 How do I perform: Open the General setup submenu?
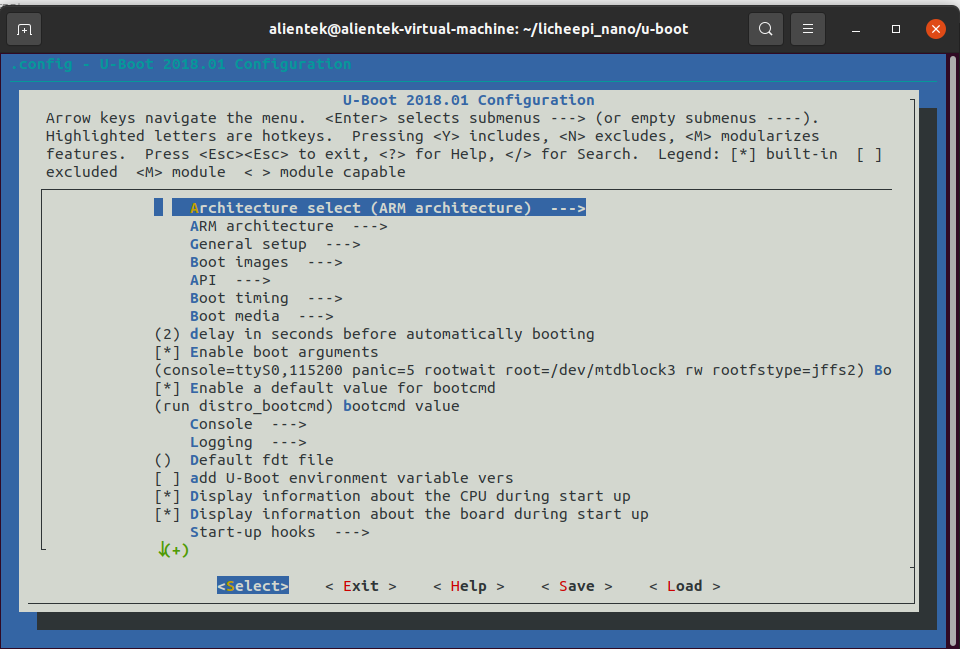tap(275, 244)
